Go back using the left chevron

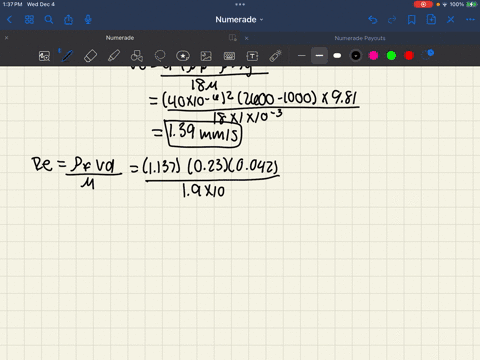point(9,20)
